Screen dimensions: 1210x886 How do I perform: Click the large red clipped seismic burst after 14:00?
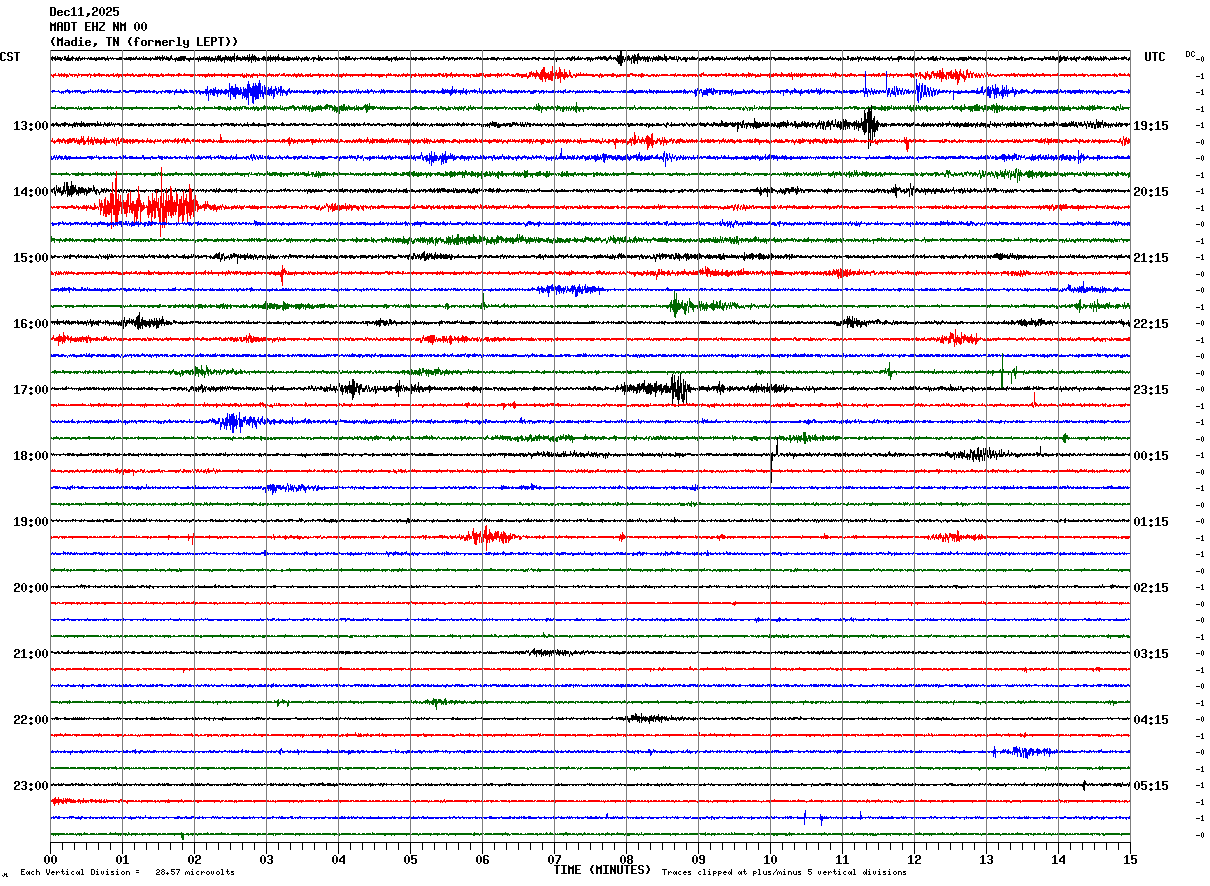point(148,207)
